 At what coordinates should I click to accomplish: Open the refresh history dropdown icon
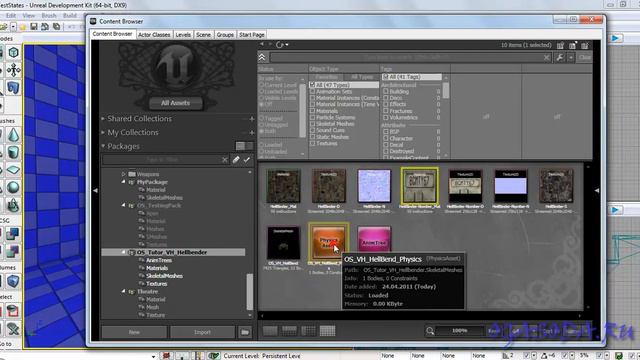point(282,44)
